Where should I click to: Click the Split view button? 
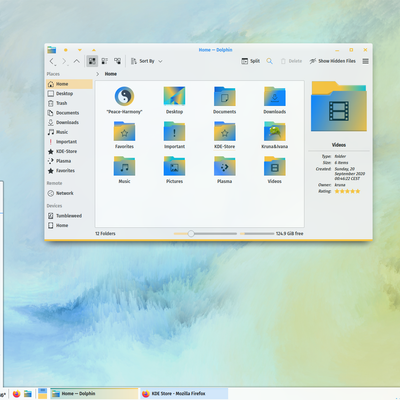pyautogui.click(x=251, y=61)
